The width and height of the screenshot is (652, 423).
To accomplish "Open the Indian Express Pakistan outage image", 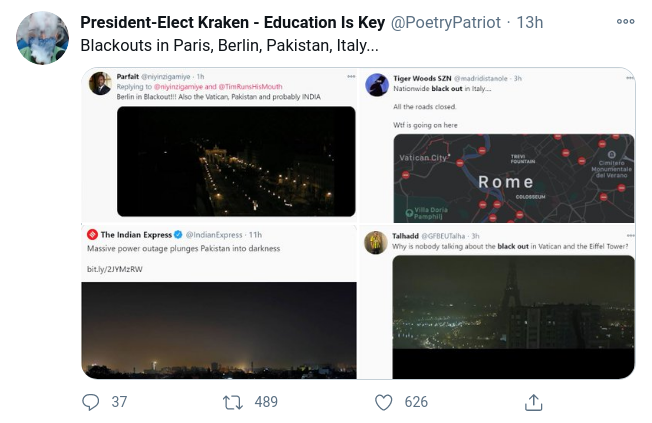I will point(219,328).
